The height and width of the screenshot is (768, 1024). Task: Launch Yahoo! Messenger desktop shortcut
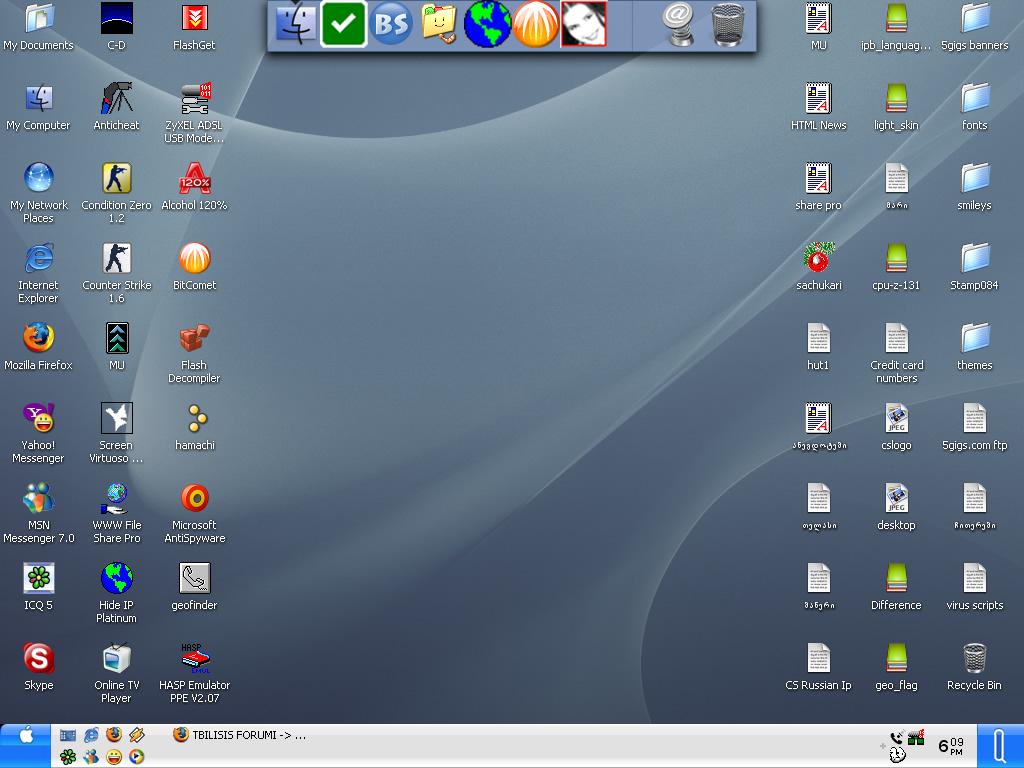[x=39, y=432]
